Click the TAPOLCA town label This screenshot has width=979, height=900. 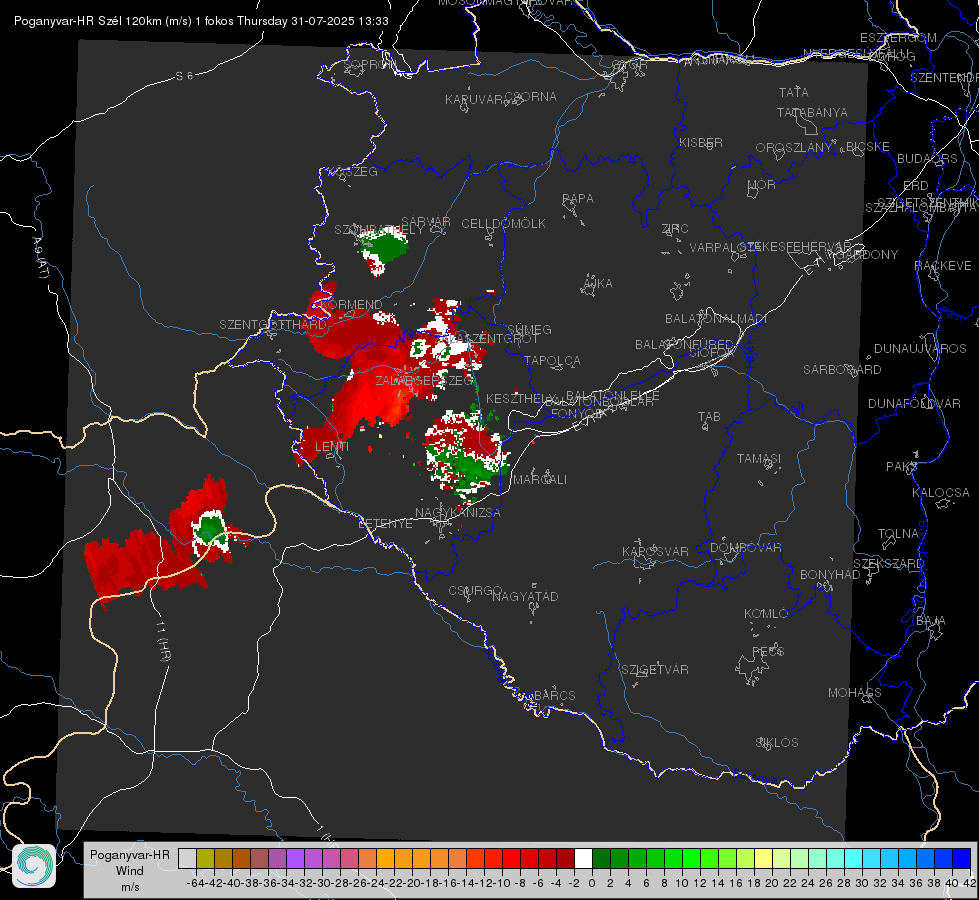(x=552, y=360)
